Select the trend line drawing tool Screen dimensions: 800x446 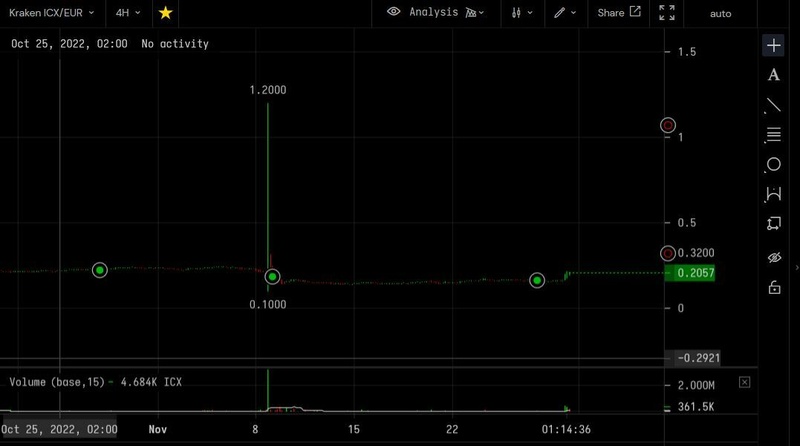773,106
